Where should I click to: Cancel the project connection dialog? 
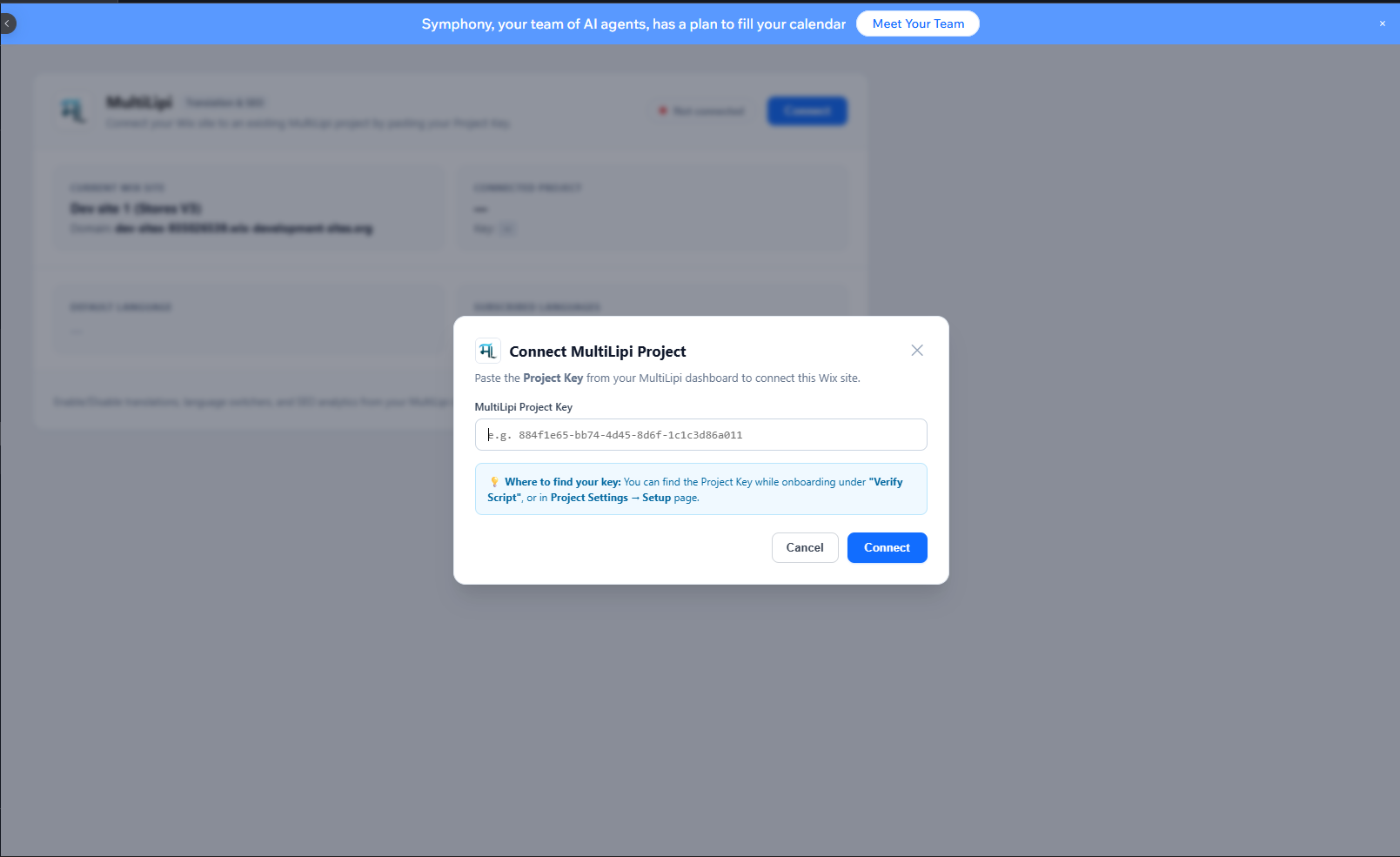(x=805, y=548)
